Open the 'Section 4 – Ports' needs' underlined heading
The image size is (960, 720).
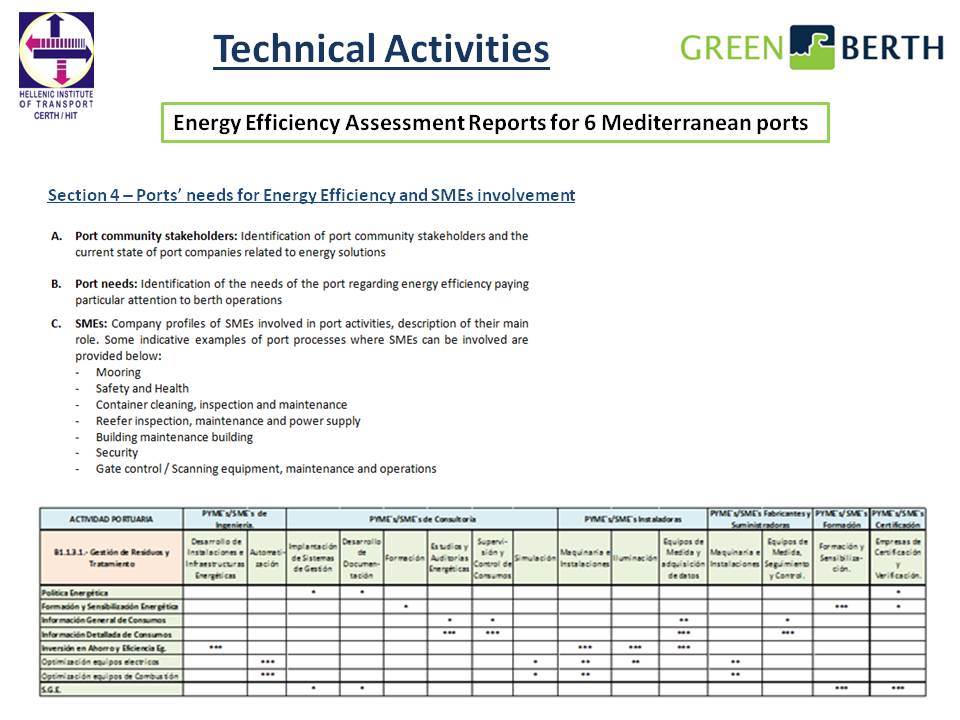pos(311,195)
